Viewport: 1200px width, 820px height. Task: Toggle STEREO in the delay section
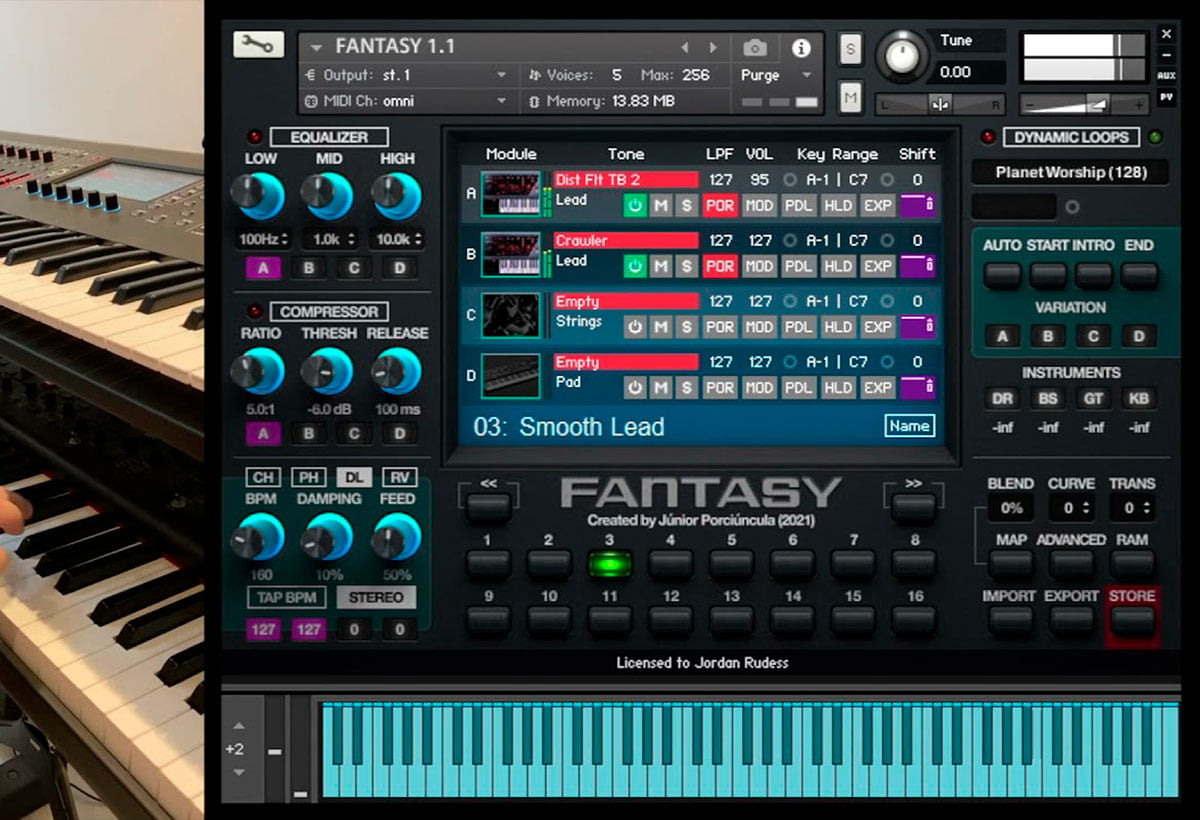[376, 598]
